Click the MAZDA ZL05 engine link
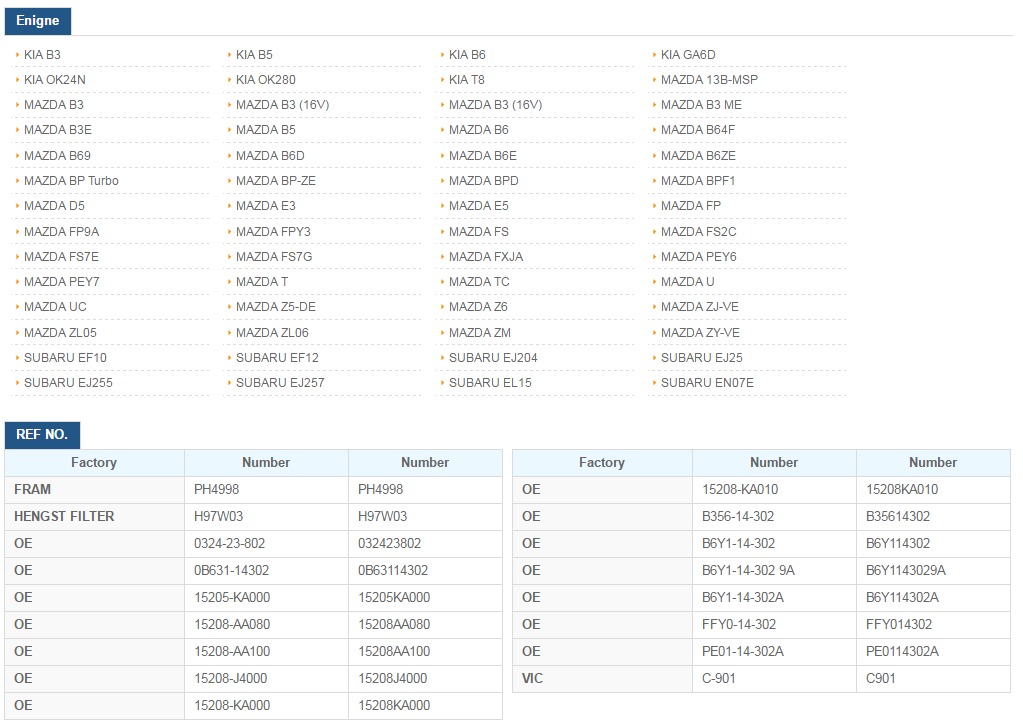The width and height of the screenshot is (1023, 726). click(x=60, y=333)
